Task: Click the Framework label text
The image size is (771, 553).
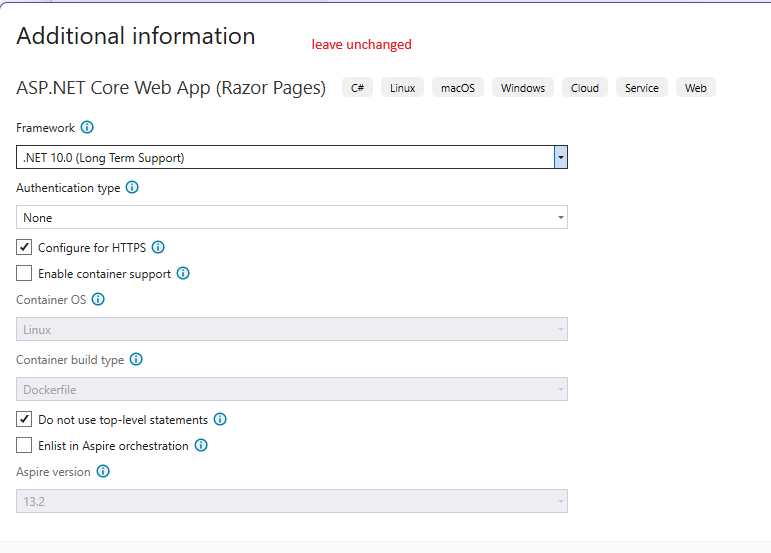Action: click(x=45, y=128)
